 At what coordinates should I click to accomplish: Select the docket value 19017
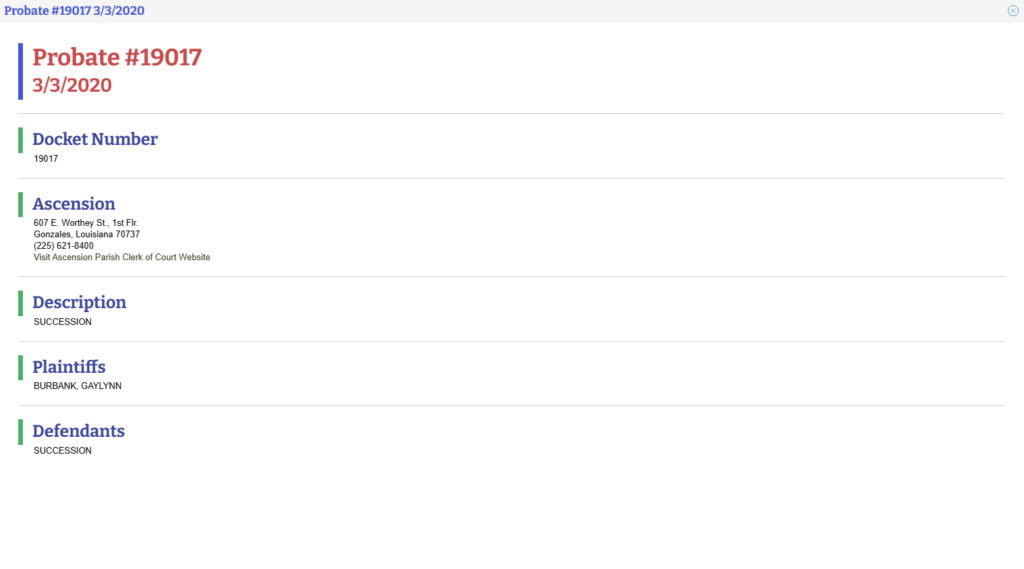(46, 158)
